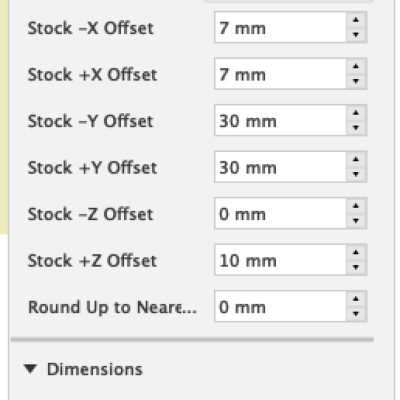Decrease Stock +Y Offset with down arrow
This screenshot has width=400, height=400.
click(356, 174)
